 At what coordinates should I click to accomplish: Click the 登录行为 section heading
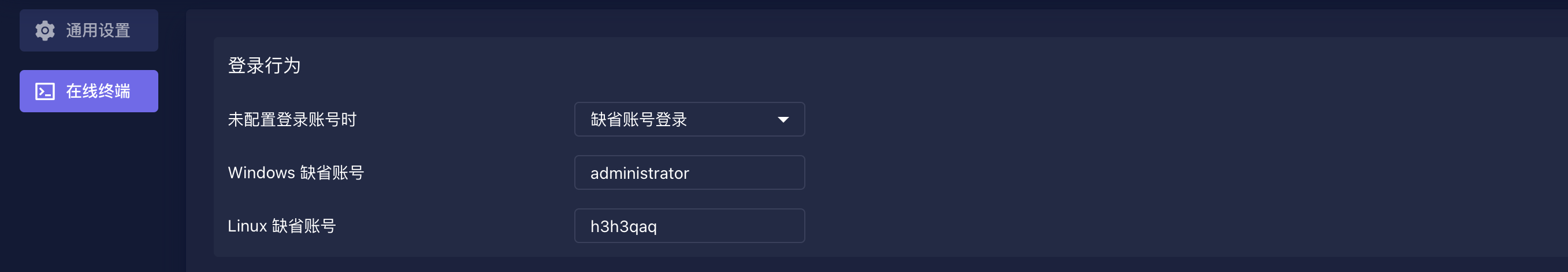[x=264, y=65]
